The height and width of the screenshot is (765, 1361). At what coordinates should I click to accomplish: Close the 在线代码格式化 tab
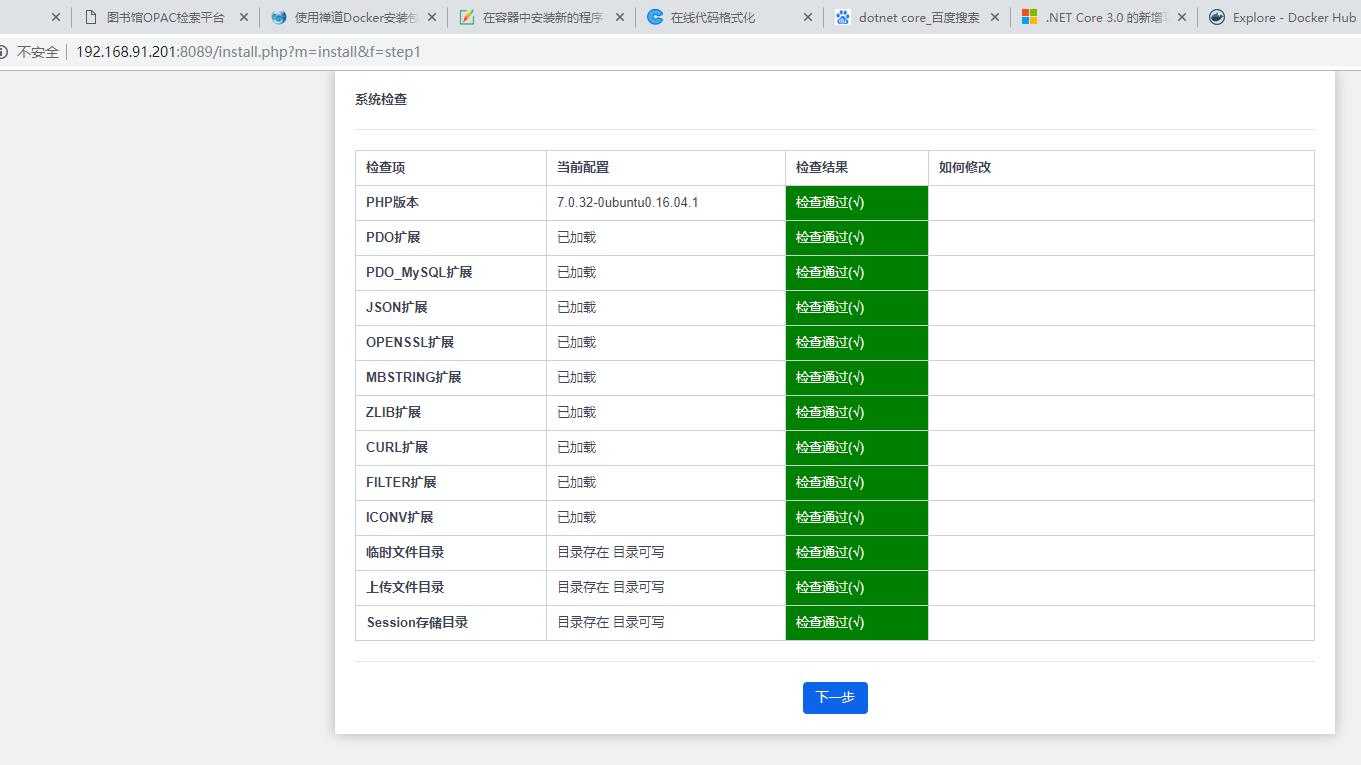(808, 17)
